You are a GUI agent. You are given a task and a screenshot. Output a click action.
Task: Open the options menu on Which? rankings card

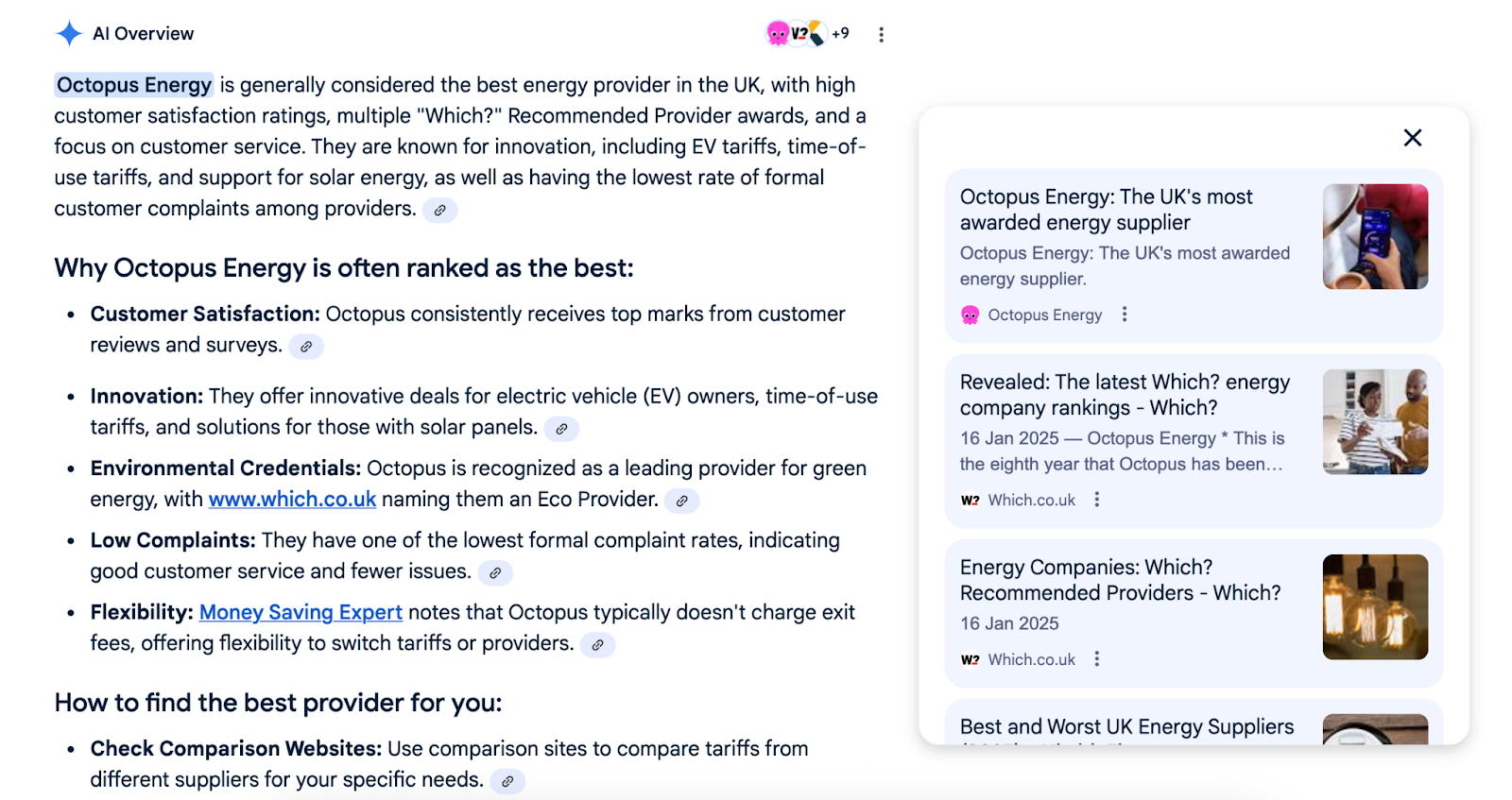[x=1096, y=500]
